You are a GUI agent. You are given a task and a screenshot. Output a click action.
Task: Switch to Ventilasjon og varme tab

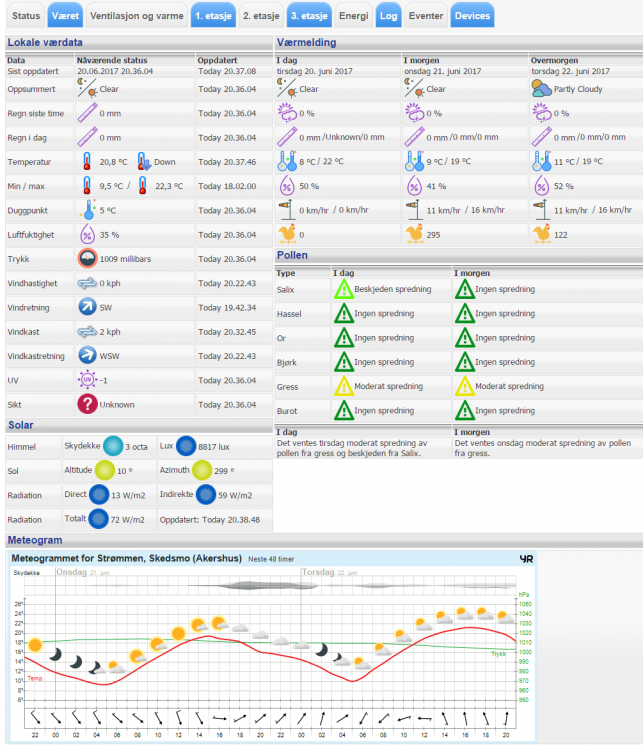(x=136, y=16)
